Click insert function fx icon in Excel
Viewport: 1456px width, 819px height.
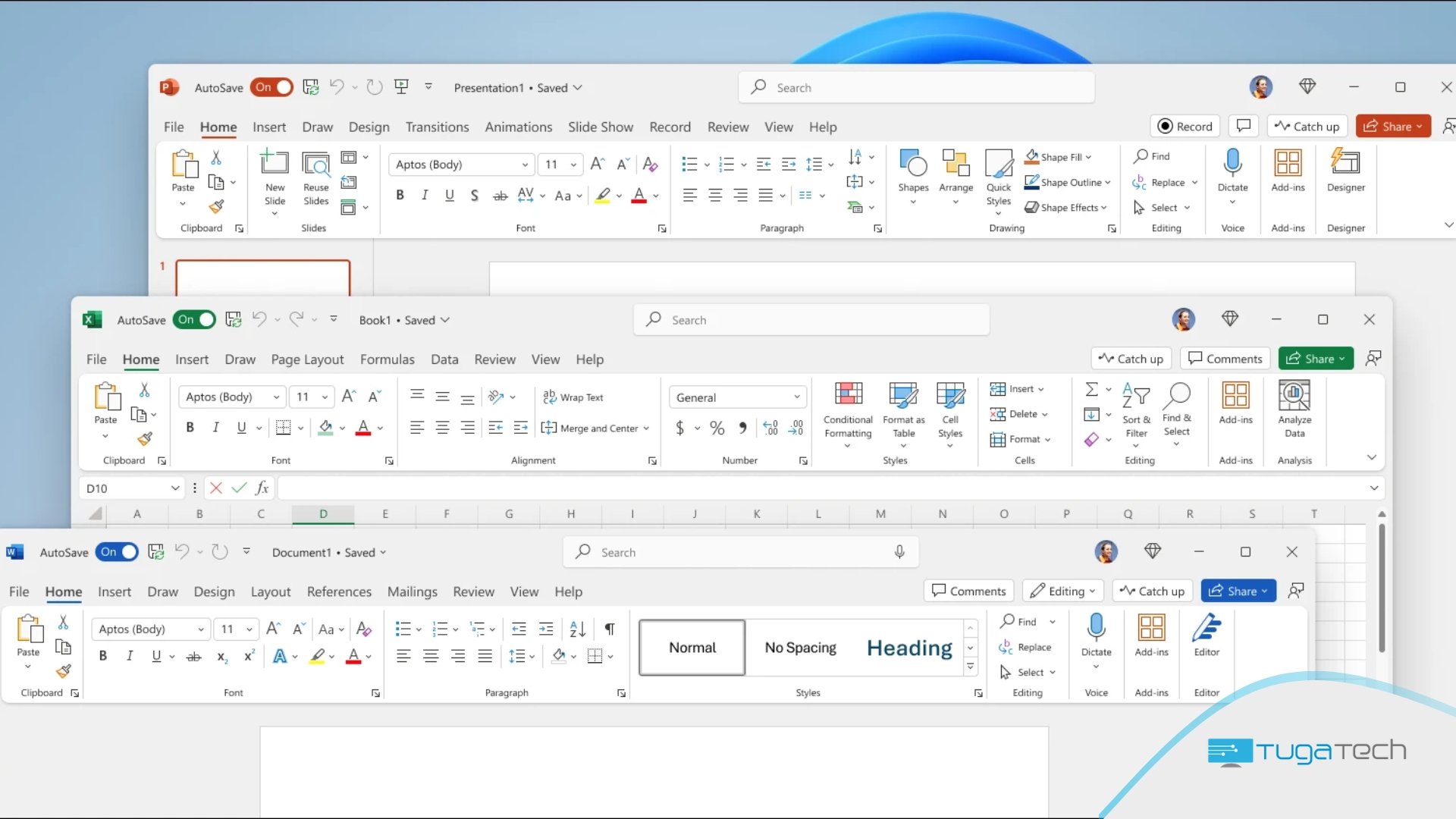coord(262,488)
